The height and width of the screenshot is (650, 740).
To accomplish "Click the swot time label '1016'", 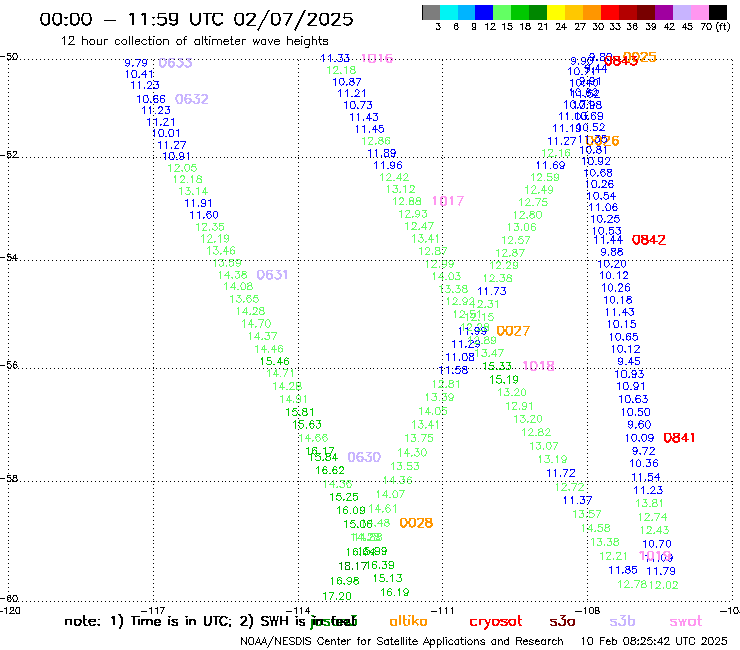I will [x=377, y=58].
